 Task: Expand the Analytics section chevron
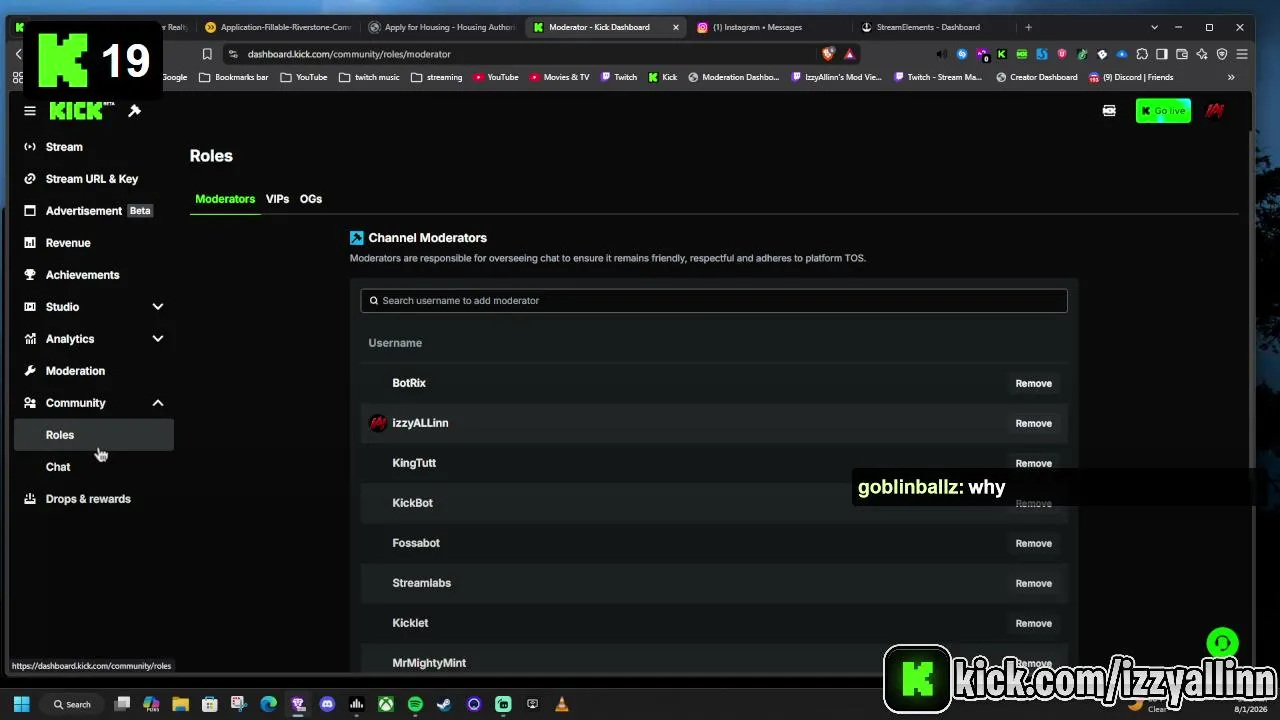click(157, 339)
